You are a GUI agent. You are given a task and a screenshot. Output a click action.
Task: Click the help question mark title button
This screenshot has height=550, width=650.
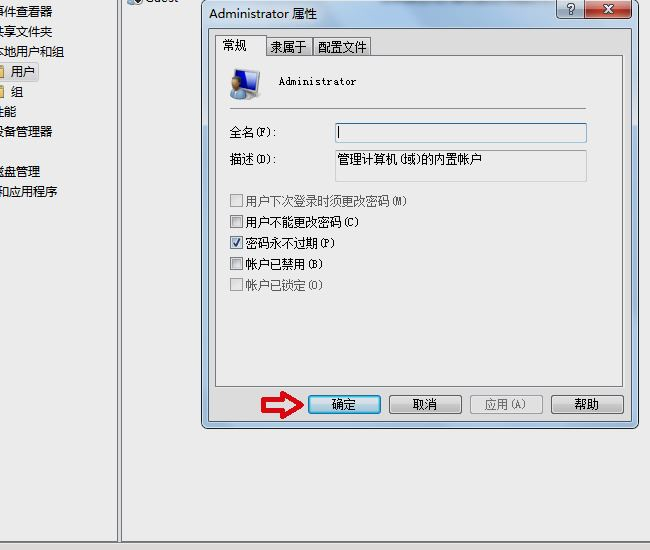pyautogui.click(x=570, y=9)
